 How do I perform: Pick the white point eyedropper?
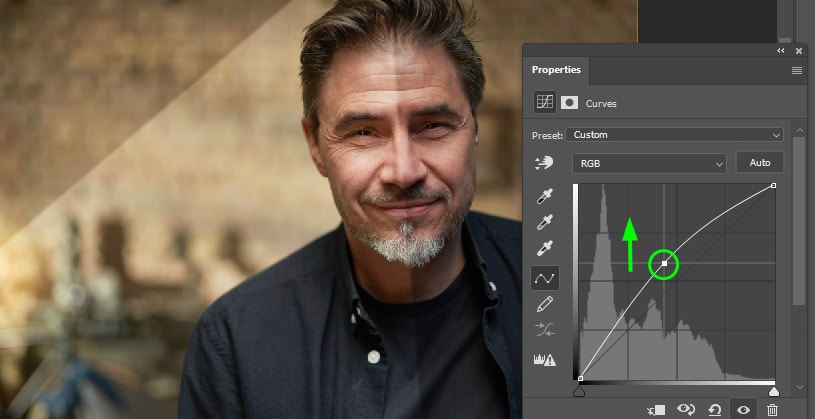(x=544, y=248)
